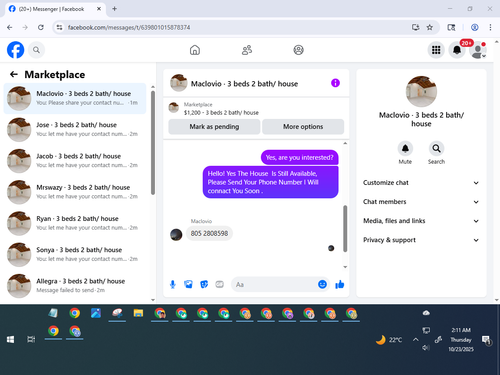The height and width of the screenshot is (375, 500).
Task: Open volume speaker icon in system tray
Action: point(426,348)
